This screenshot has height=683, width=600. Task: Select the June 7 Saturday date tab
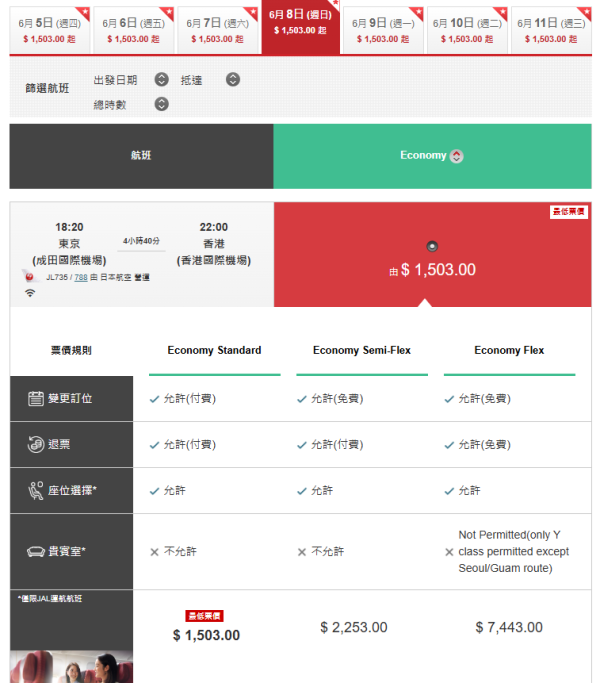pyautogui.click(x=218, y=30)
